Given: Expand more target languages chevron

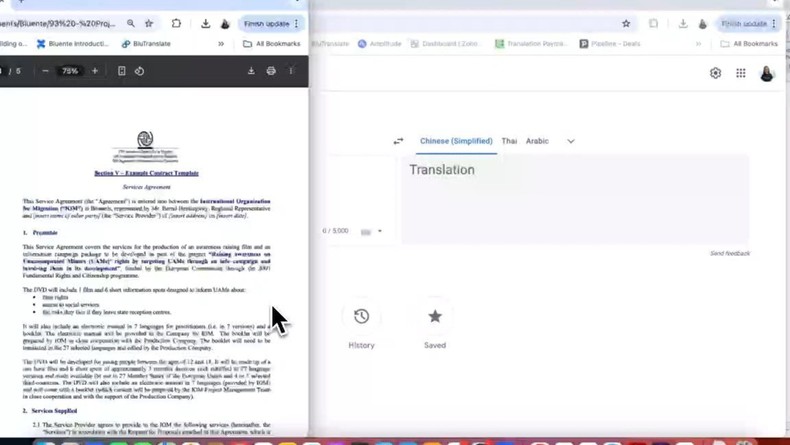Looking at the screenshot, I should (571, 141).
